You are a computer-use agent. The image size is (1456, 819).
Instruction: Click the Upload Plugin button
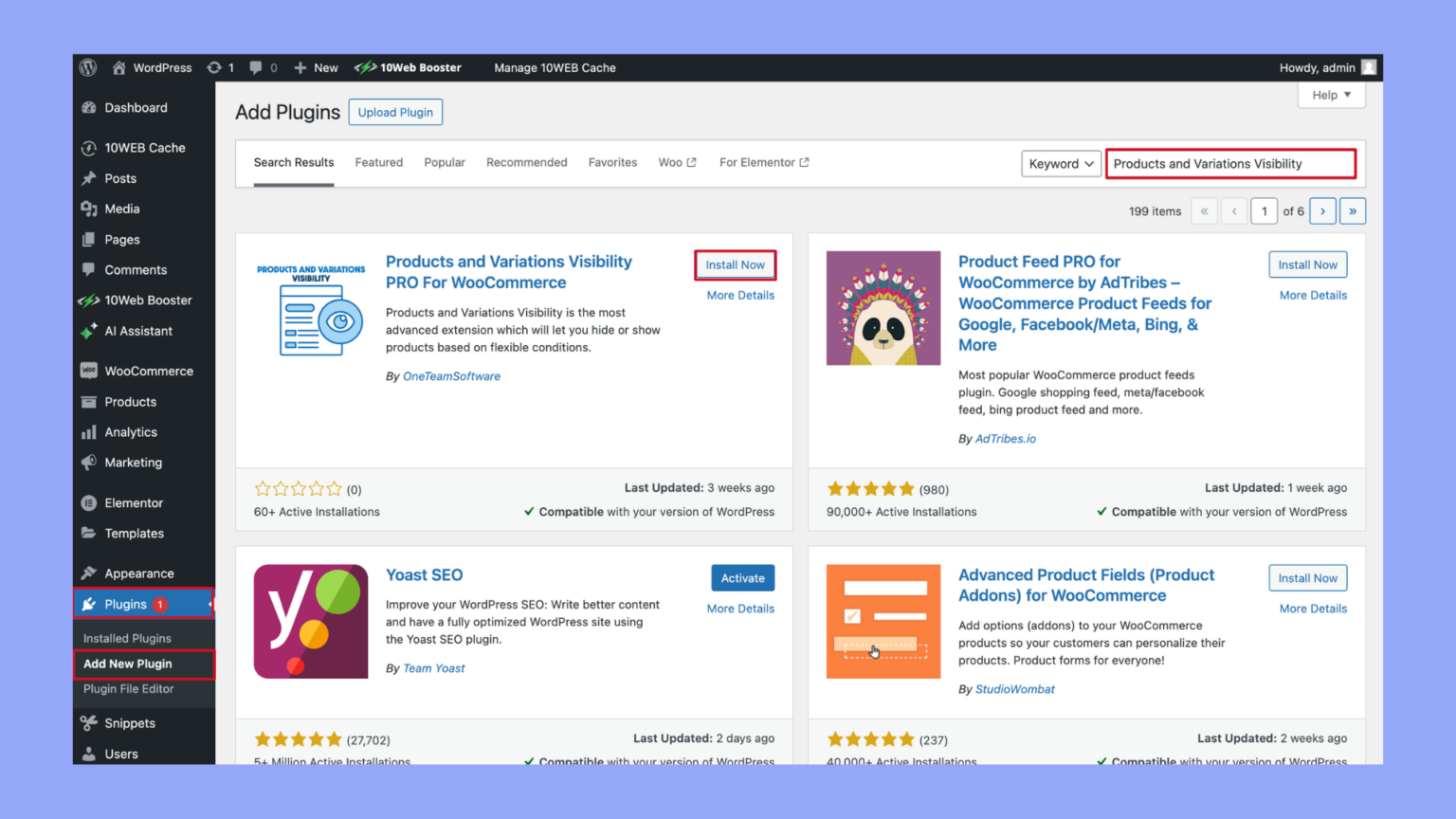coord(395,112)
